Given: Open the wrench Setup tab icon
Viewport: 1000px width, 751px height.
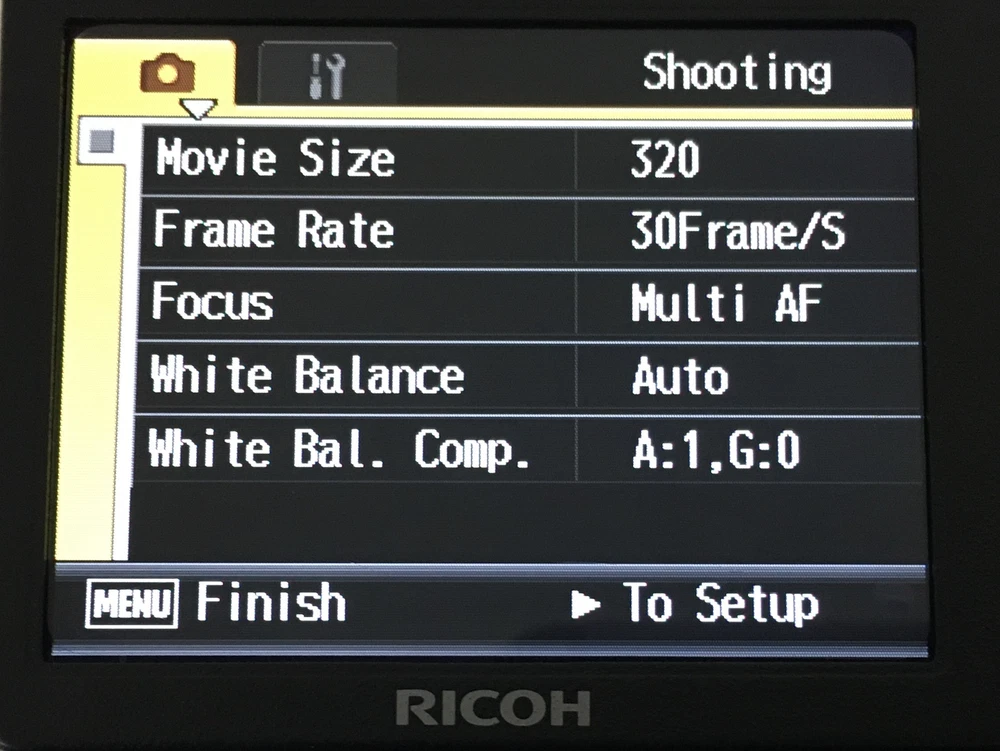Looking at the screenshot, I should [327, 76].
